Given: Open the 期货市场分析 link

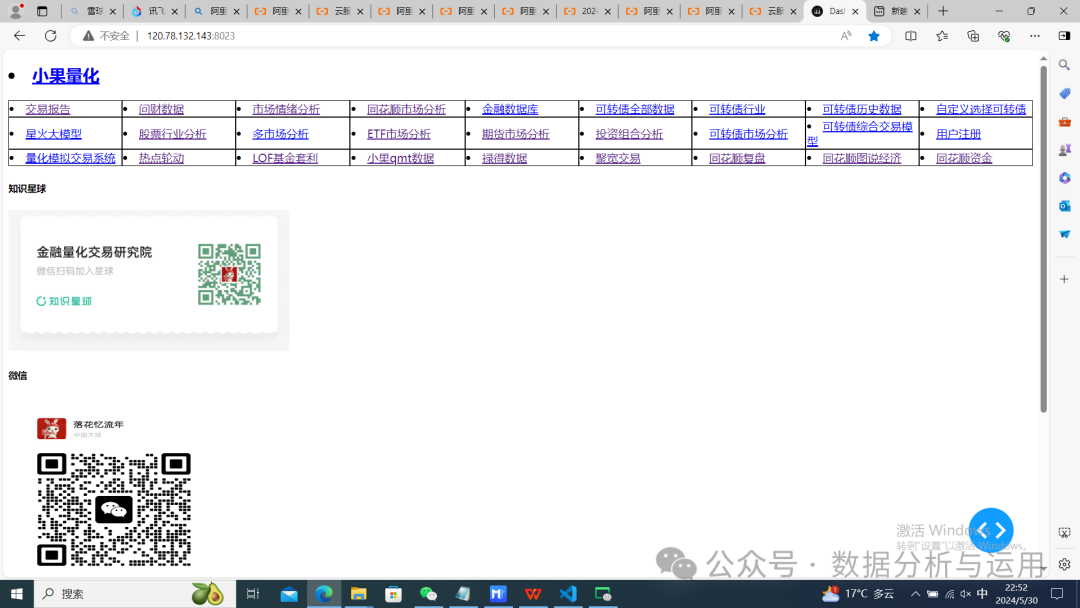Looking at the screenshot, I should tap(515, 134).
